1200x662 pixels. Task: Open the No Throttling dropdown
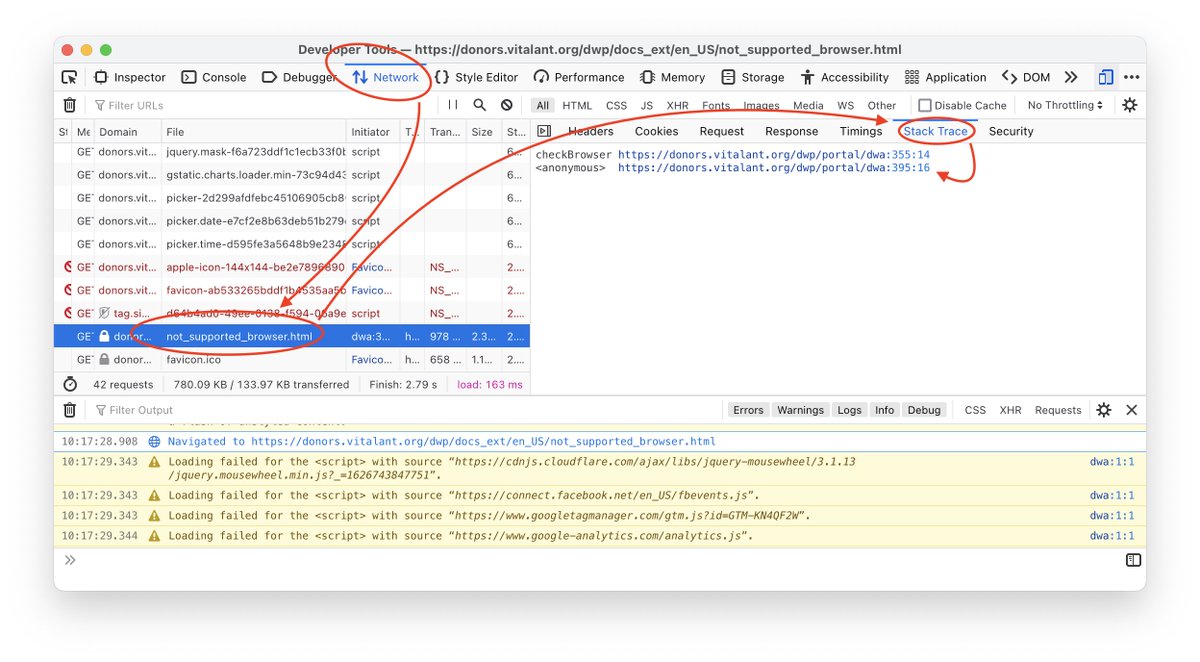coord(1065,105)
